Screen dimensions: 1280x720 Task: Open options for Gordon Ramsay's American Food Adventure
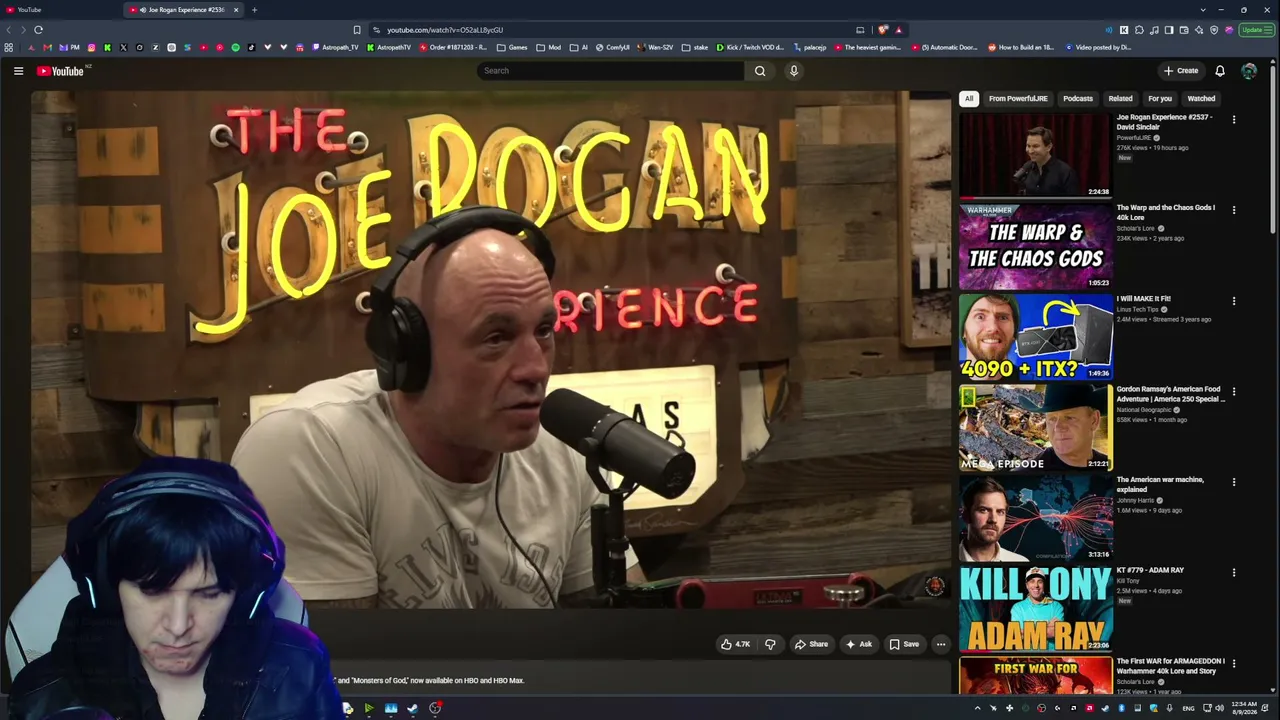click(1234, 391)
